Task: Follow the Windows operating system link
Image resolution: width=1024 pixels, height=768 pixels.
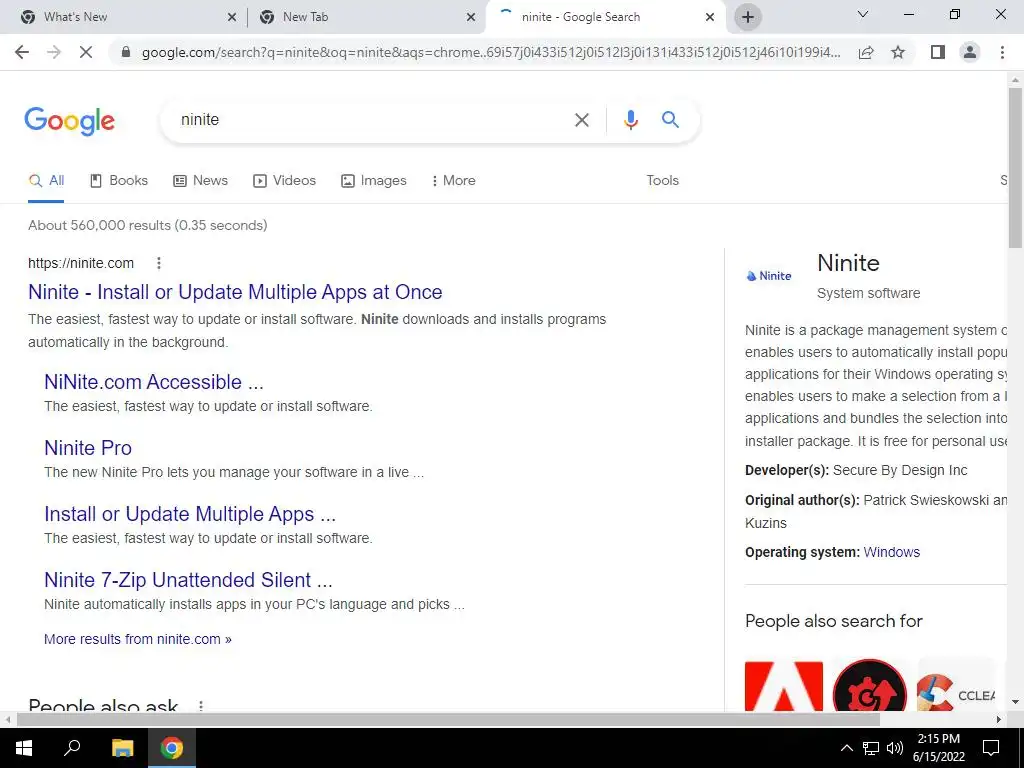Action: (891, 552)
